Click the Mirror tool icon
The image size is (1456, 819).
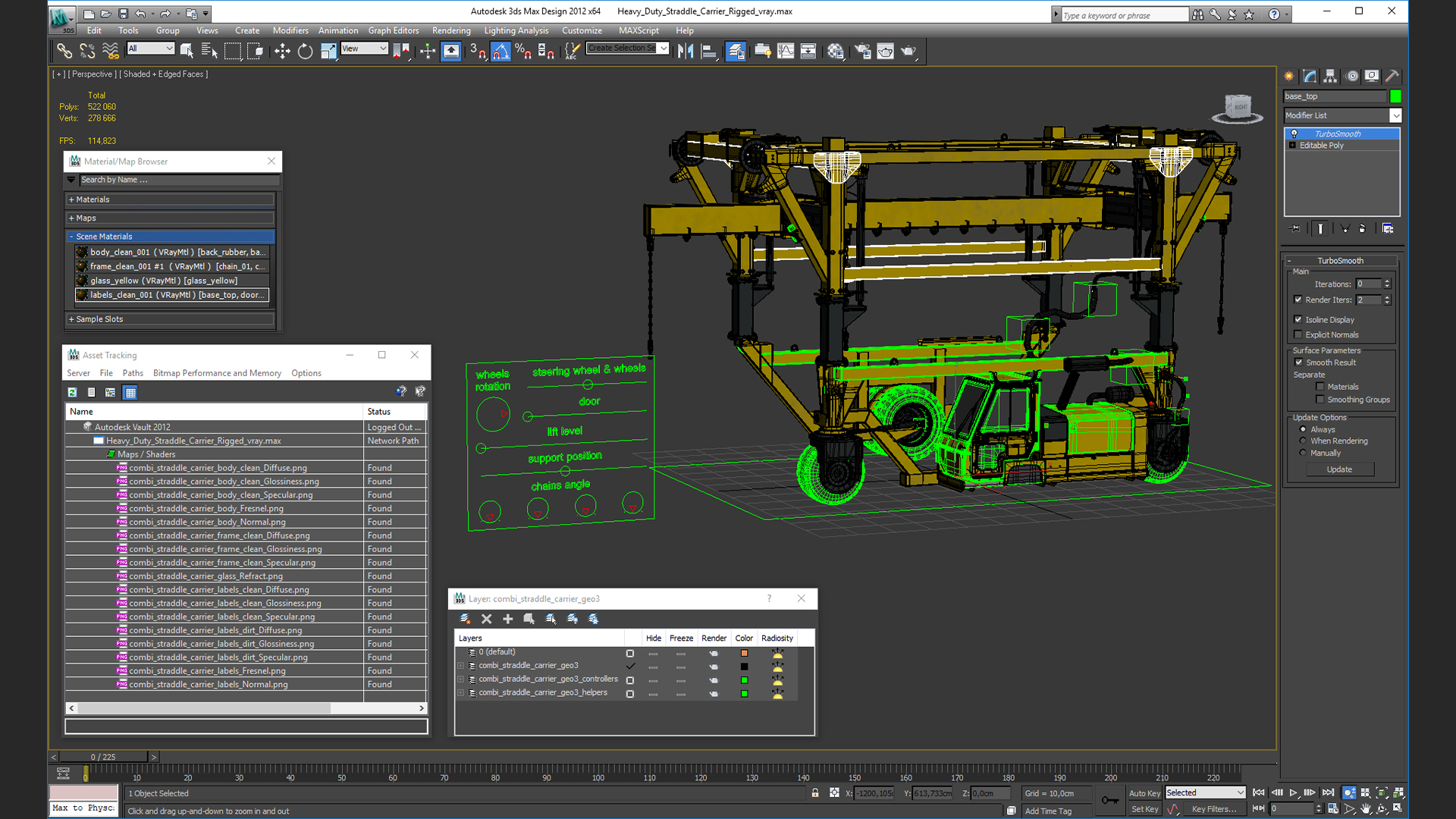tap(686, 52)
